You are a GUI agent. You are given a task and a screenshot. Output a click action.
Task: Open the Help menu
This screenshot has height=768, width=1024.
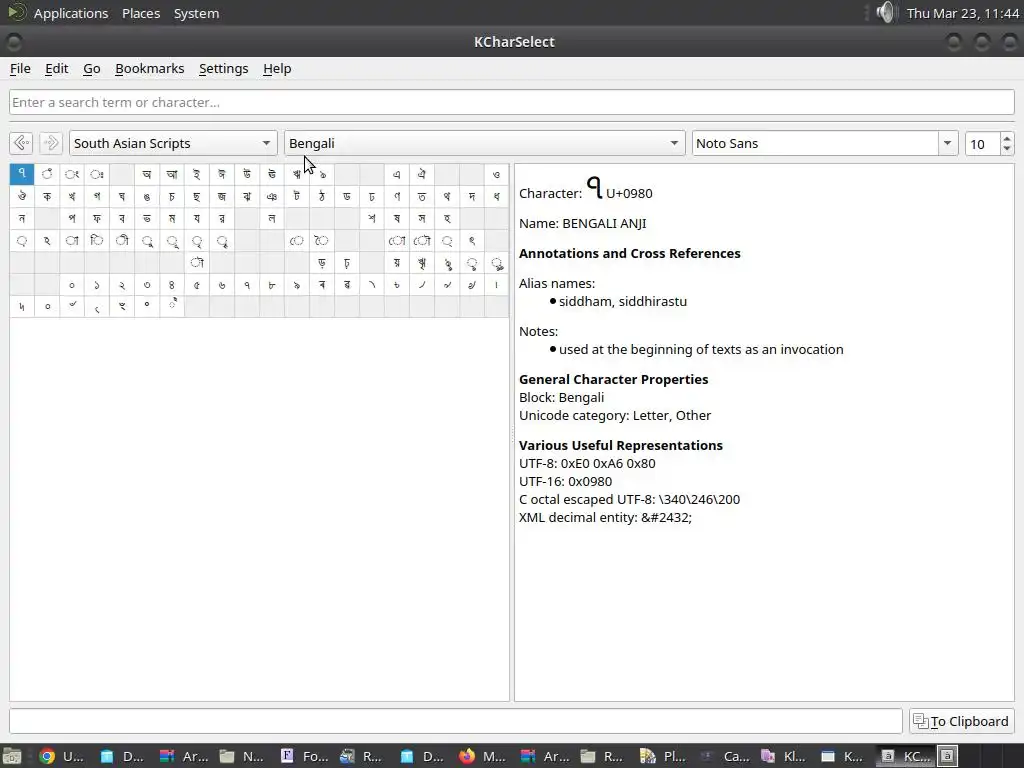277,69
